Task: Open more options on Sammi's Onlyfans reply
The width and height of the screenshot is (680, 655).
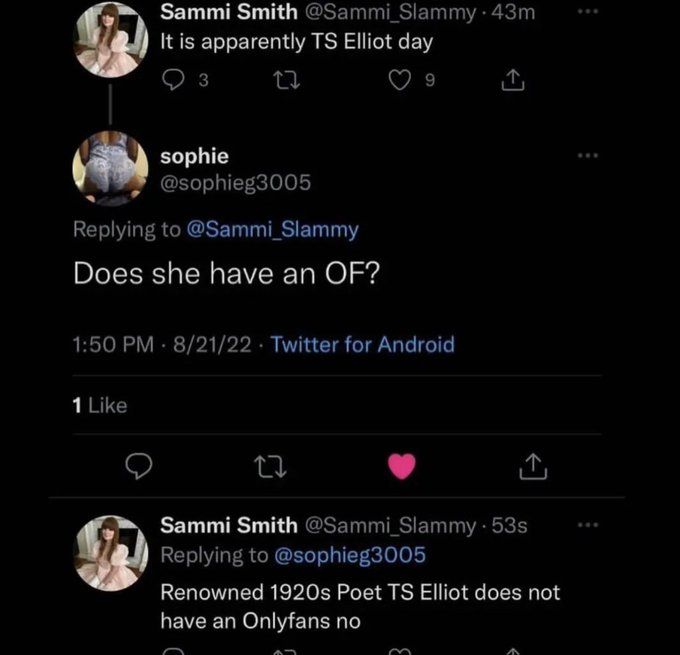Action: click(x=590, y=523)
